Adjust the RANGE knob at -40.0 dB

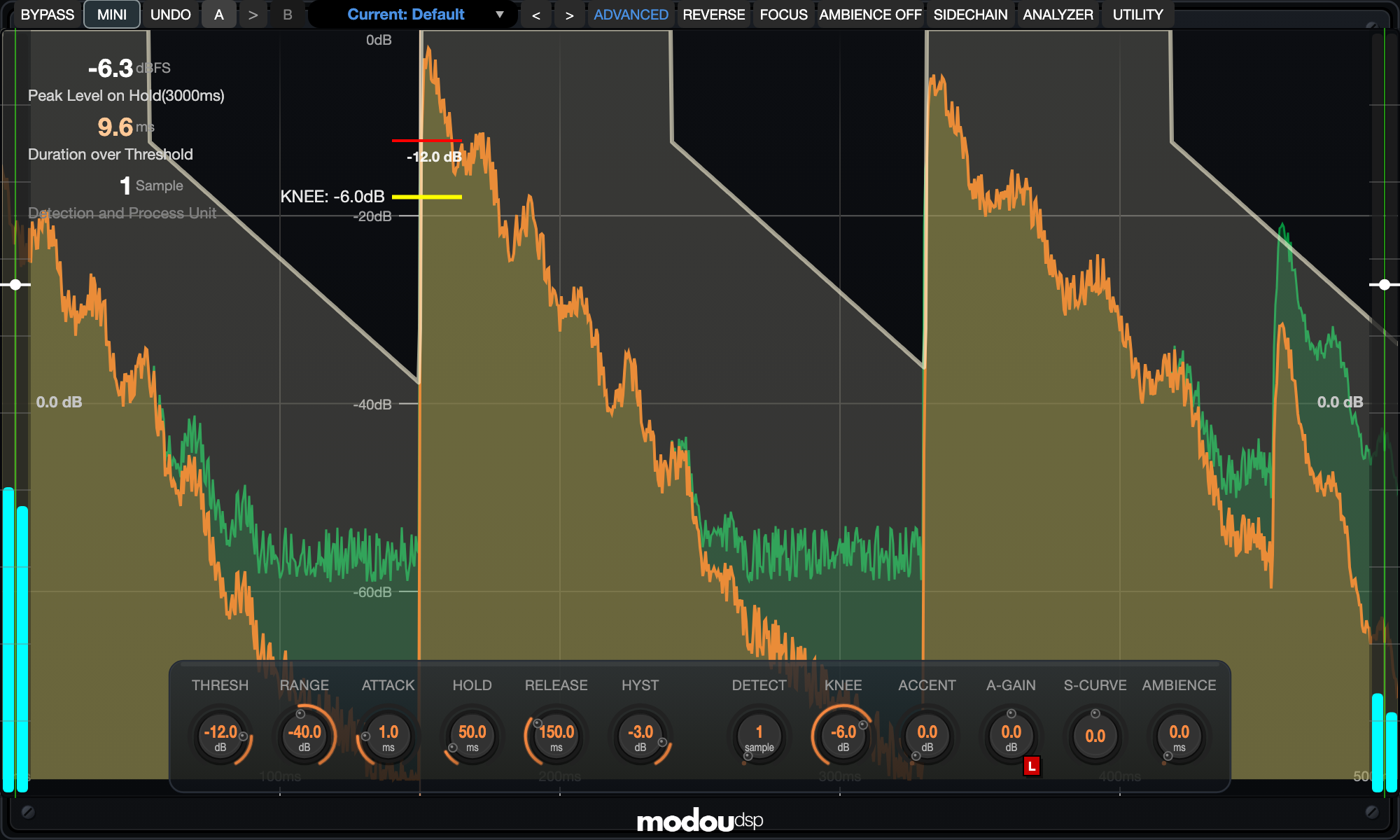pyautogui.click(x=304, y=736)
